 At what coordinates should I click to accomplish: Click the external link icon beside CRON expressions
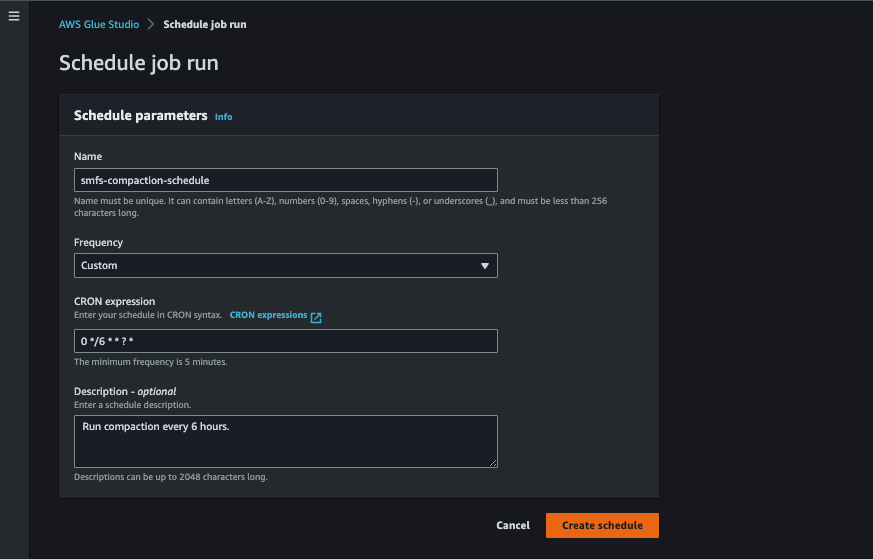click(x=316, y=317)
